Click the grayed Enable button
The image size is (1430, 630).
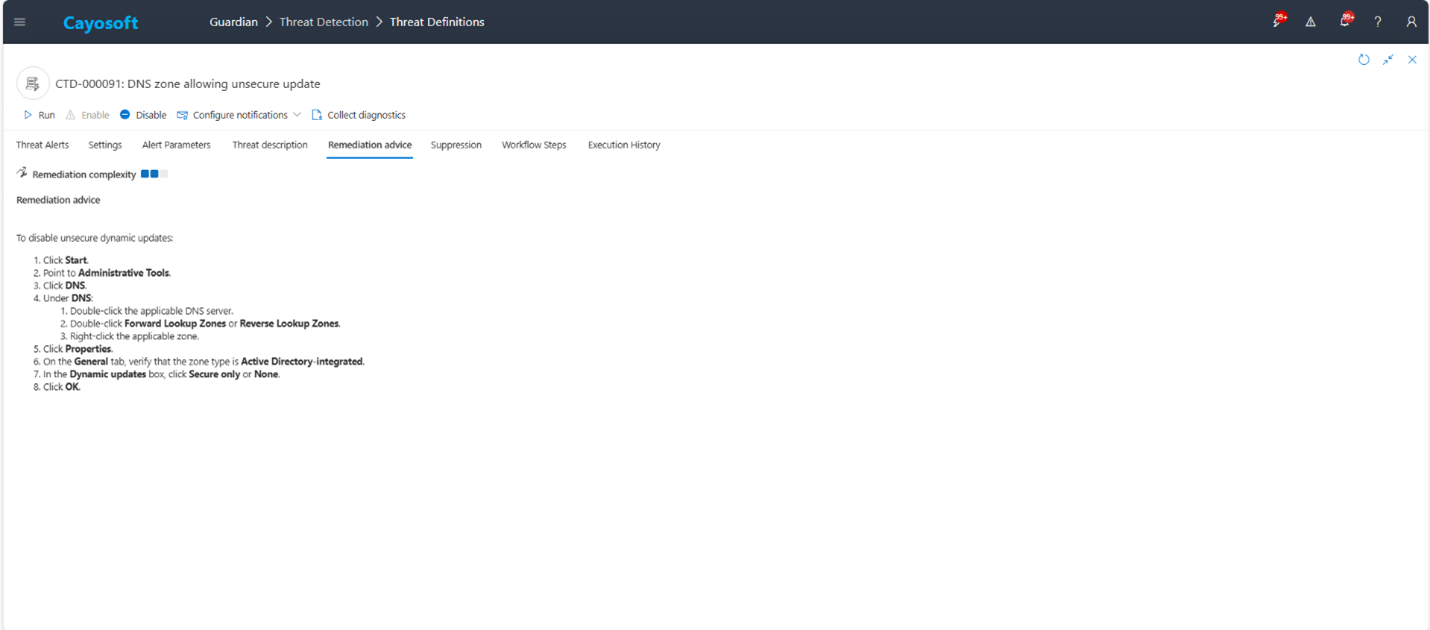87,115
